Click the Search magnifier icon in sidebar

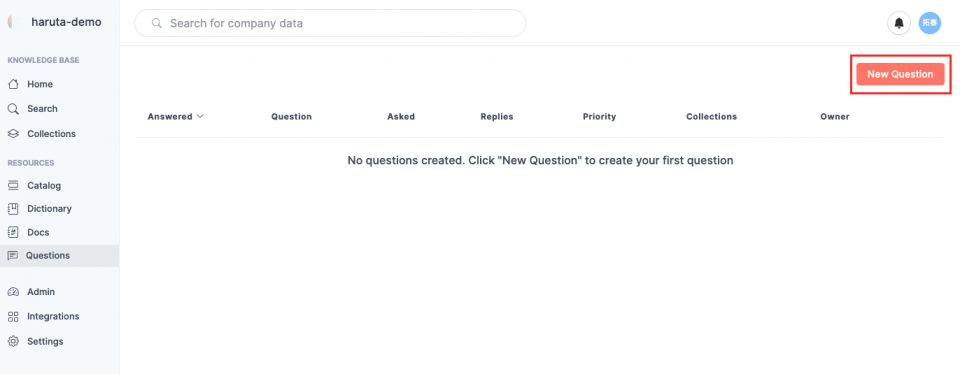tap(13, 108)
